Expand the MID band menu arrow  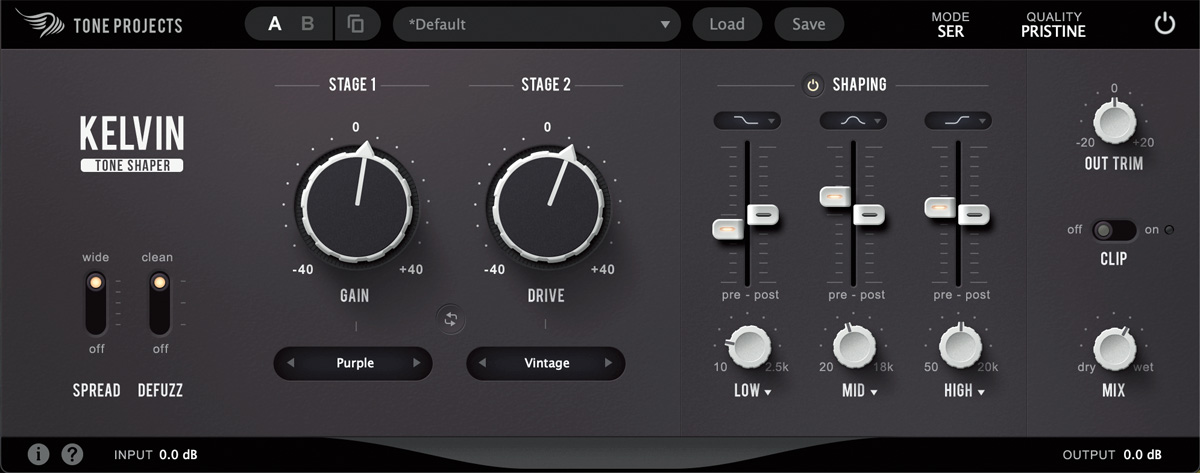click(874, 392)
